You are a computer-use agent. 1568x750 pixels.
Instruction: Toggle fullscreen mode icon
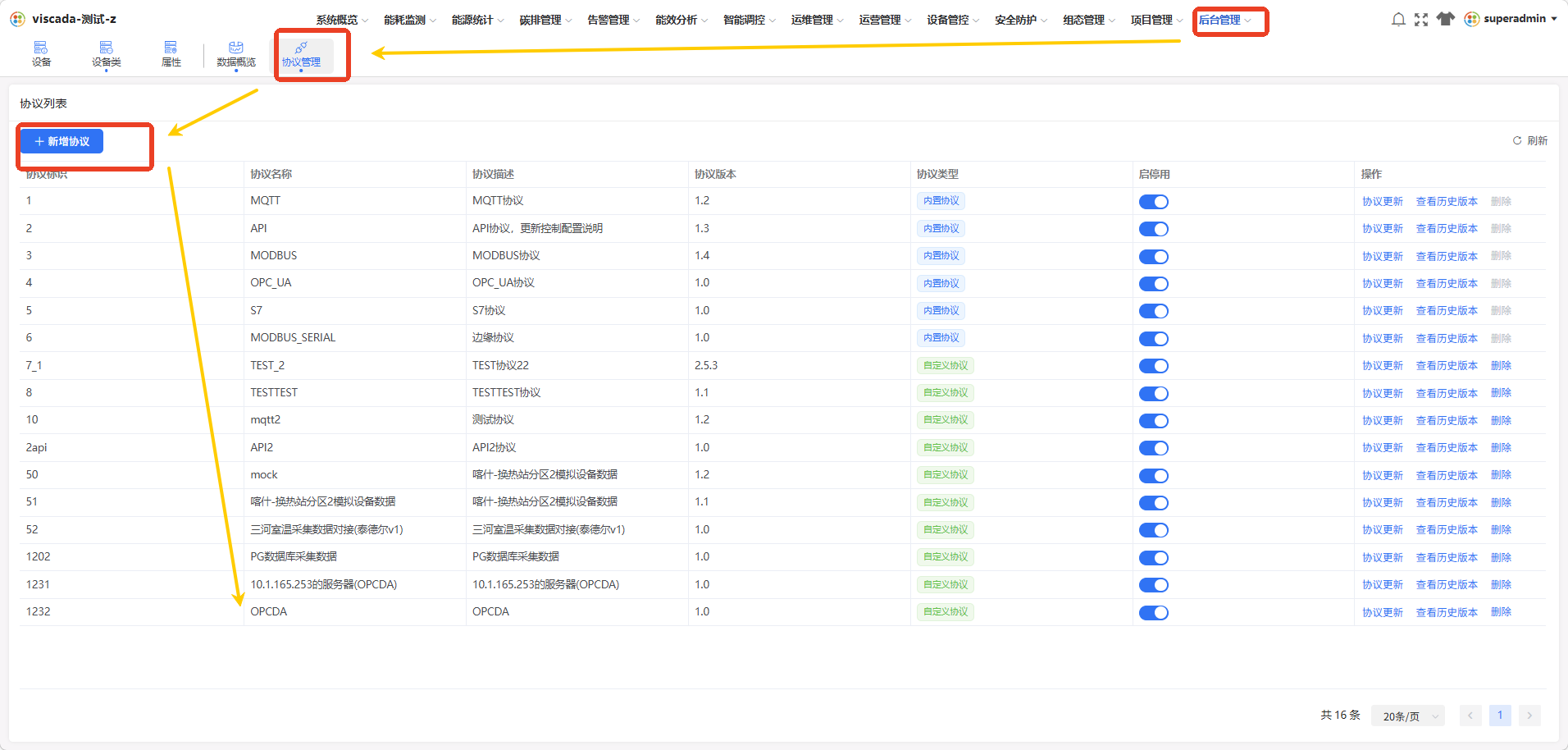(x=1421, y=19)
